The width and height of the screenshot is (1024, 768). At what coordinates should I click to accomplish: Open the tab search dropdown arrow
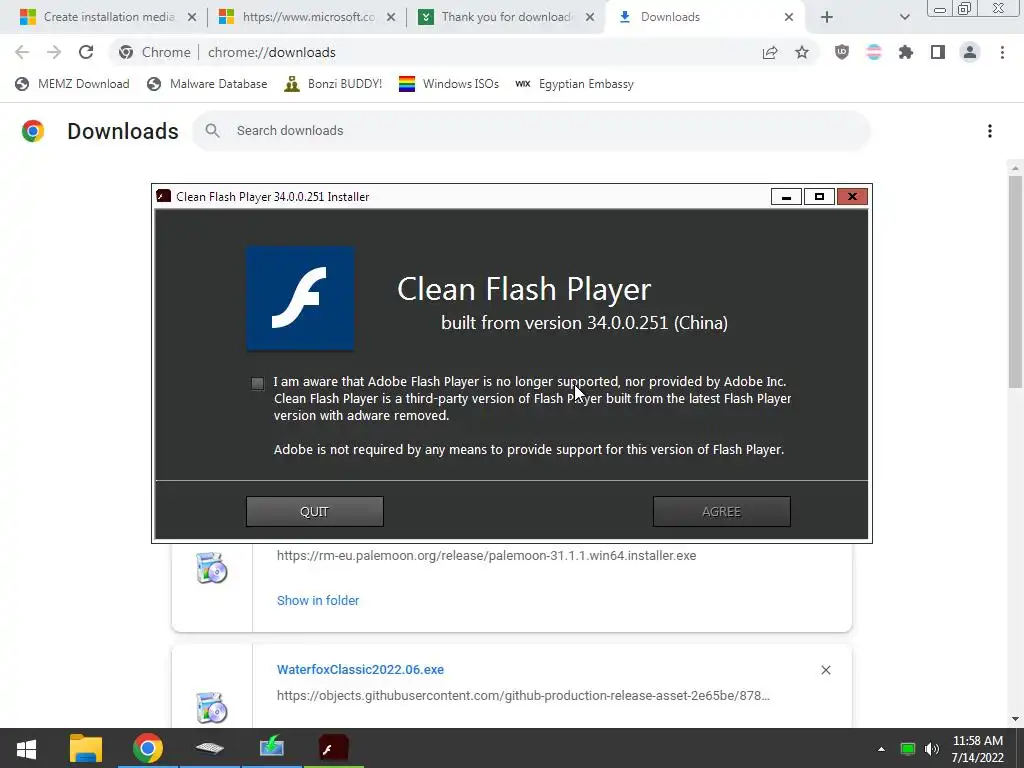click(904, 17)
